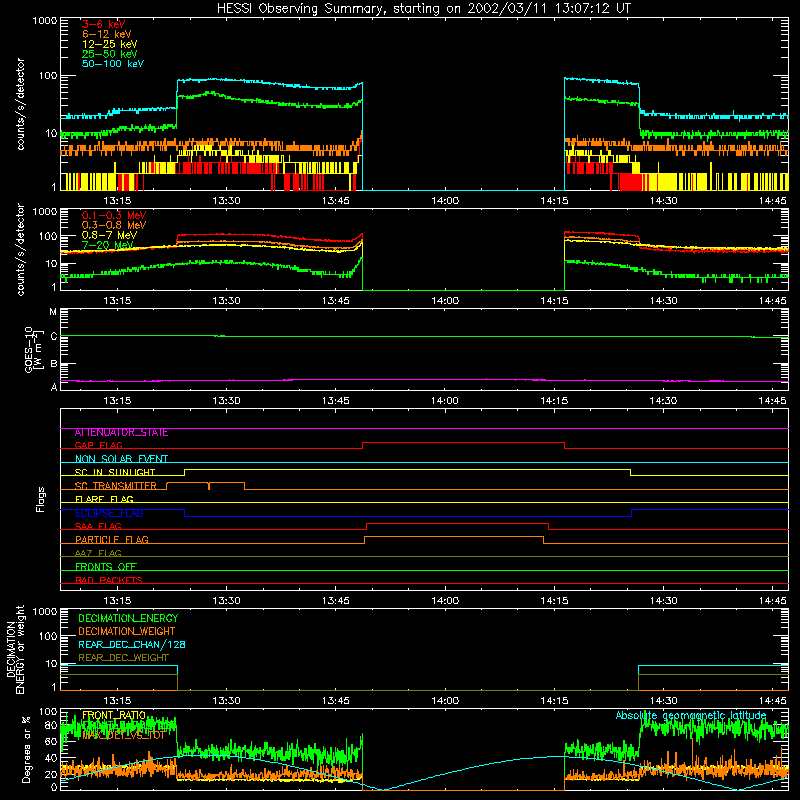Click the 13:45 tick under the Flags panel
Image resolution: width=800 pixels, height=800 pixels.
(x=335, y=601)
